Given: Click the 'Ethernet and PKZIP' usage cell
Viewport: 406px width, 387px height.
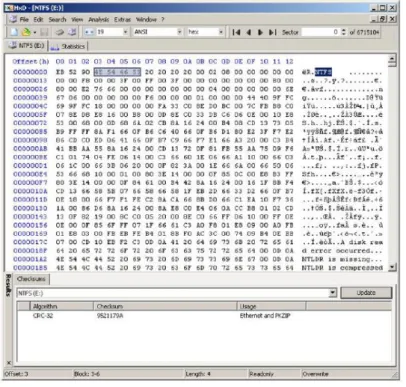Looking at the screenshot, I should pos(265,315).
